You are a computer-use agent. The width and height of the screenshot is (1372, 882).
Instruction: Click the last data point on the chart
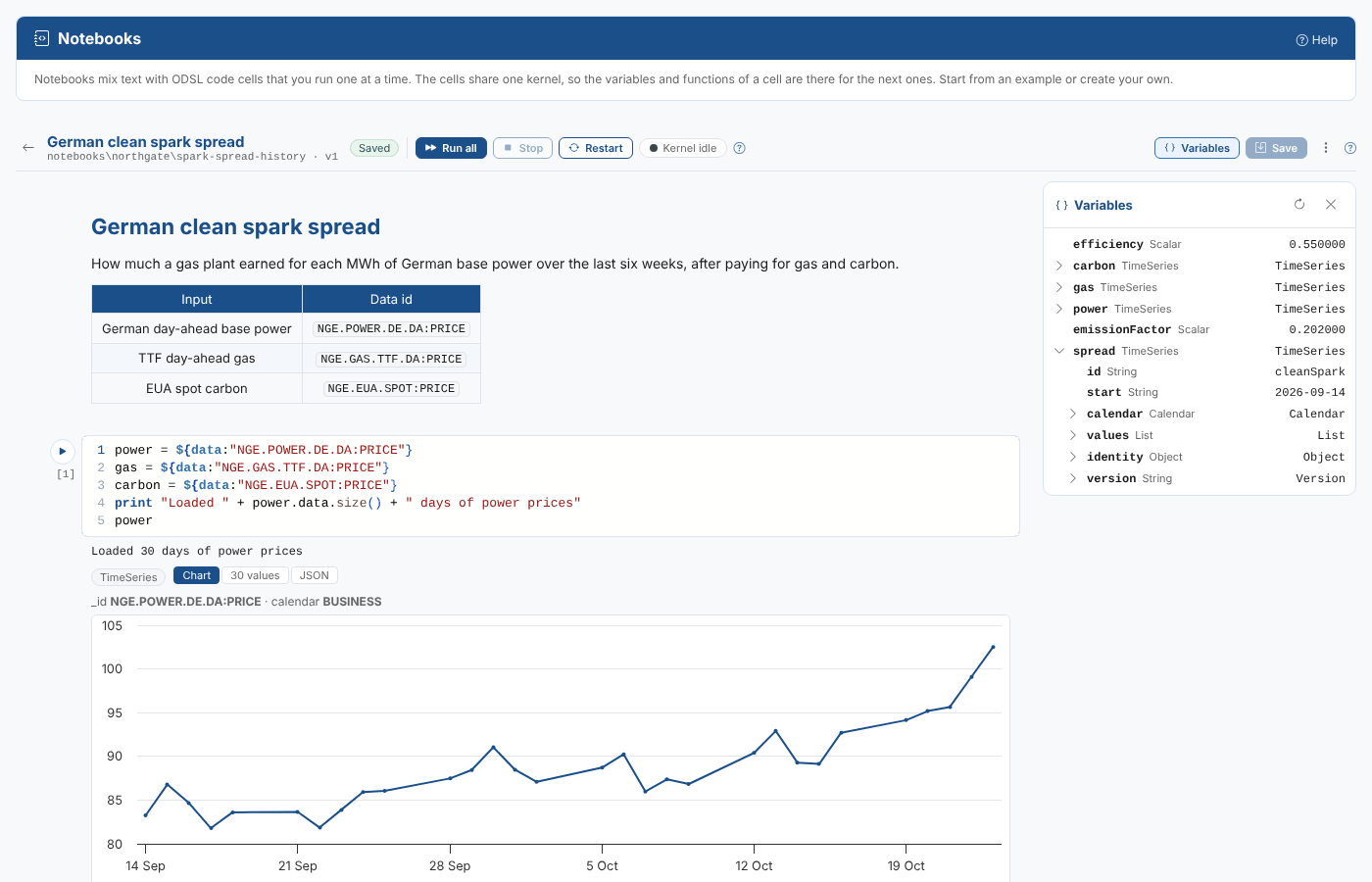coord(993,647)
